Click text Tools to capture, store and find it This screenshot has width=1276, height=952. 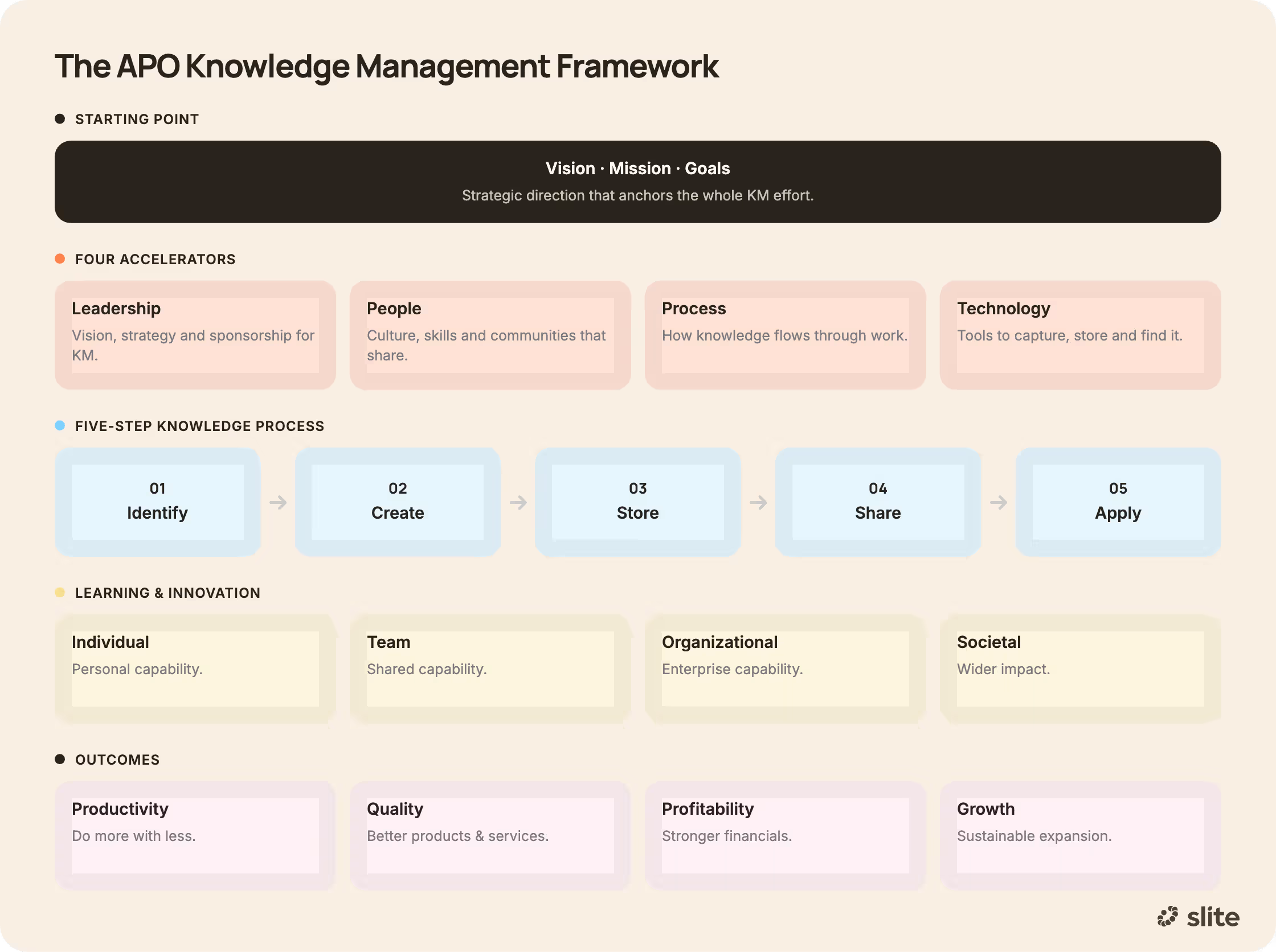1070,335
